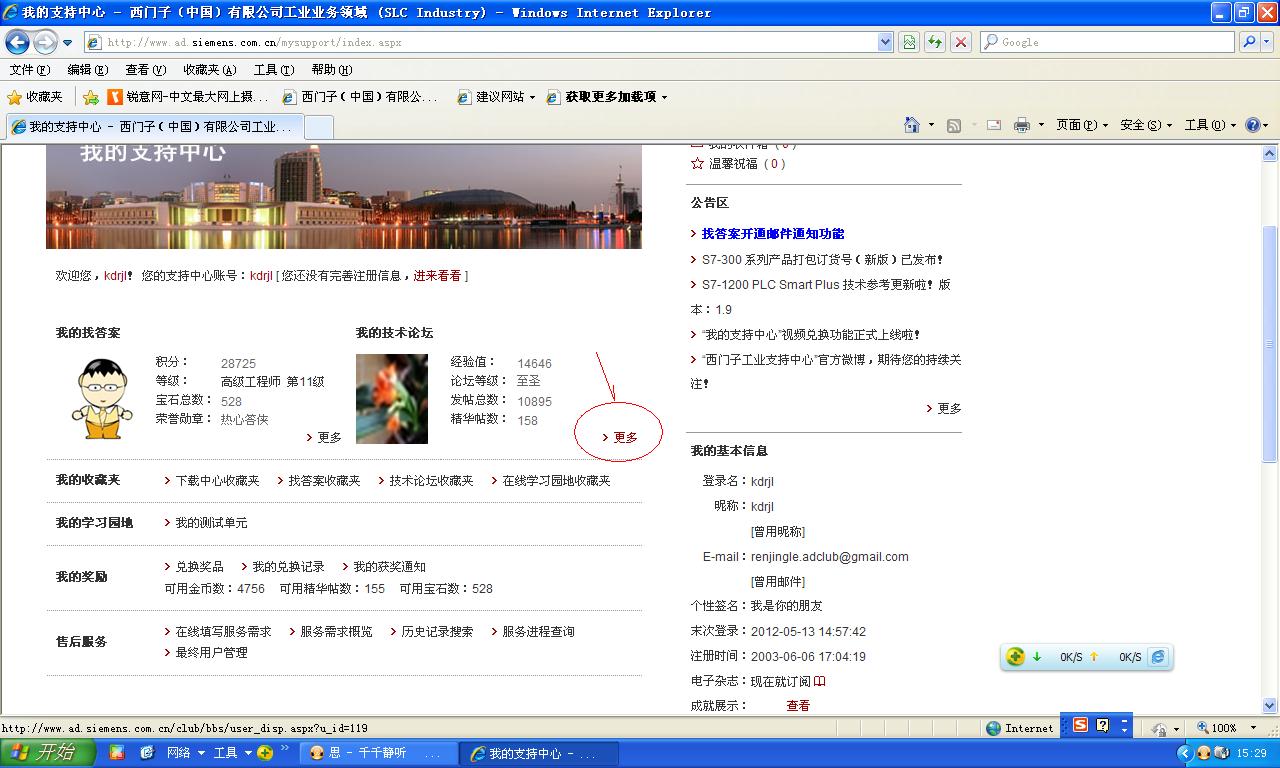
Task: Open 我的测试单元 link
Action: (x=211, y=523)
